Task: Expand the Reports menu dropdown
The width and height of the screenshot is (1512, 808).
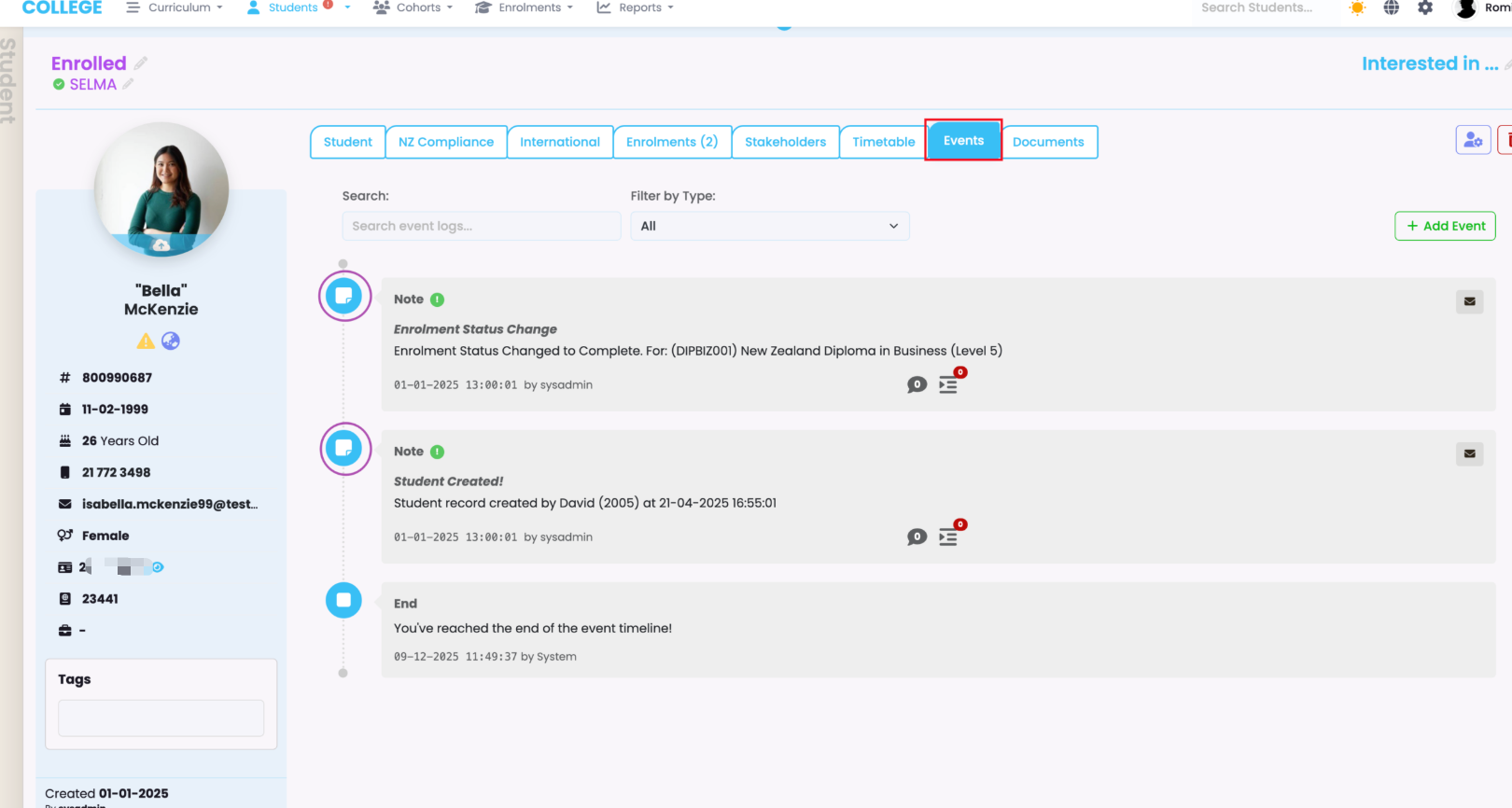Action: tap(635, 7)
